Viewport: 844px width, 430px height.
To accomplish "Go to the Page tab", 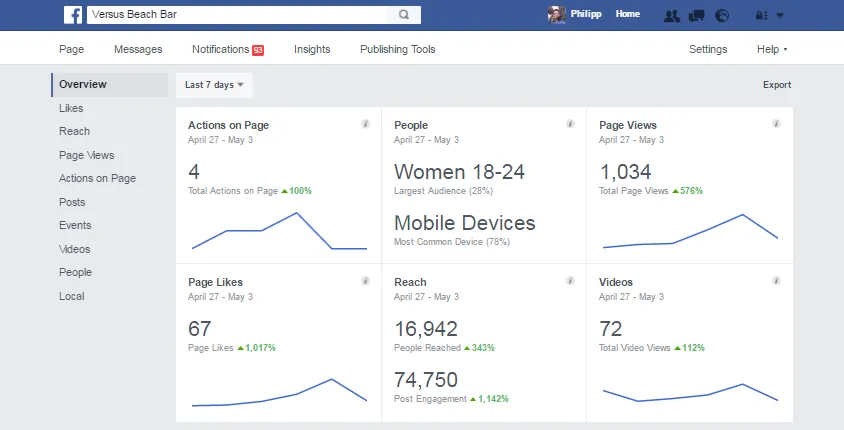I will tap(72, 49).
